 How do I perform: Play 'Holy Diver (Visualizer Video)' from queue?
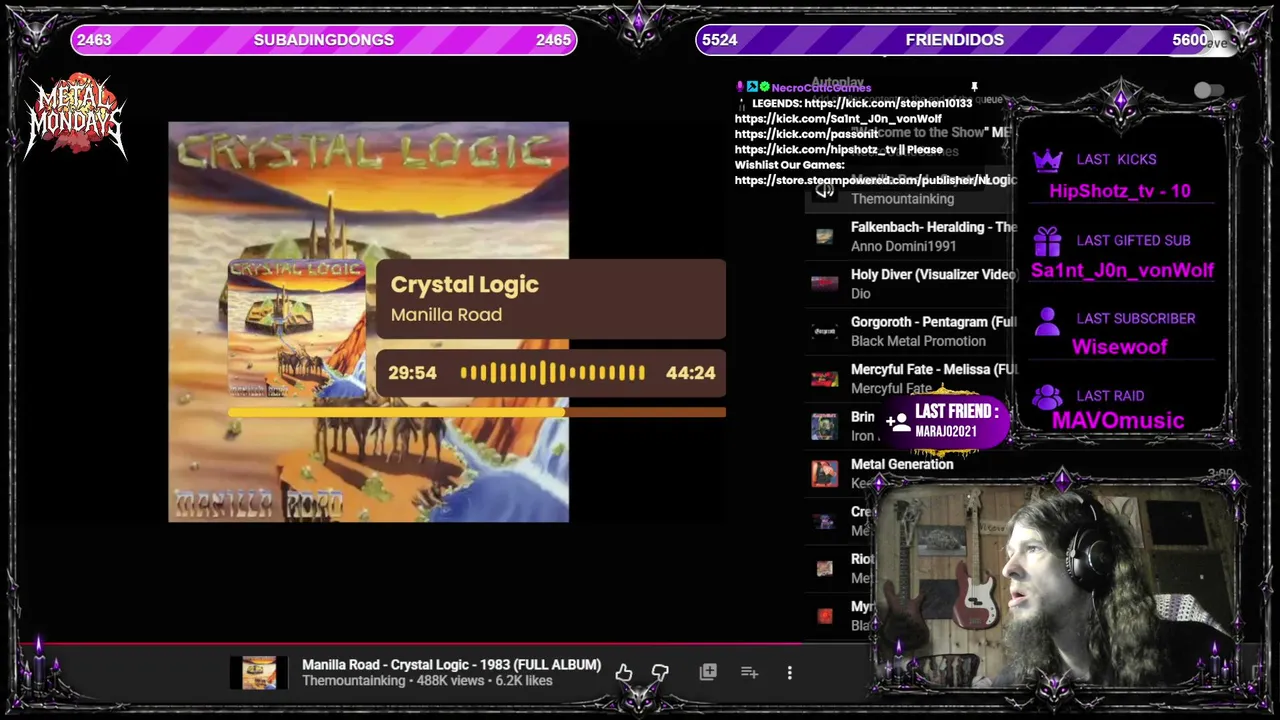click(x=933, y=274)
